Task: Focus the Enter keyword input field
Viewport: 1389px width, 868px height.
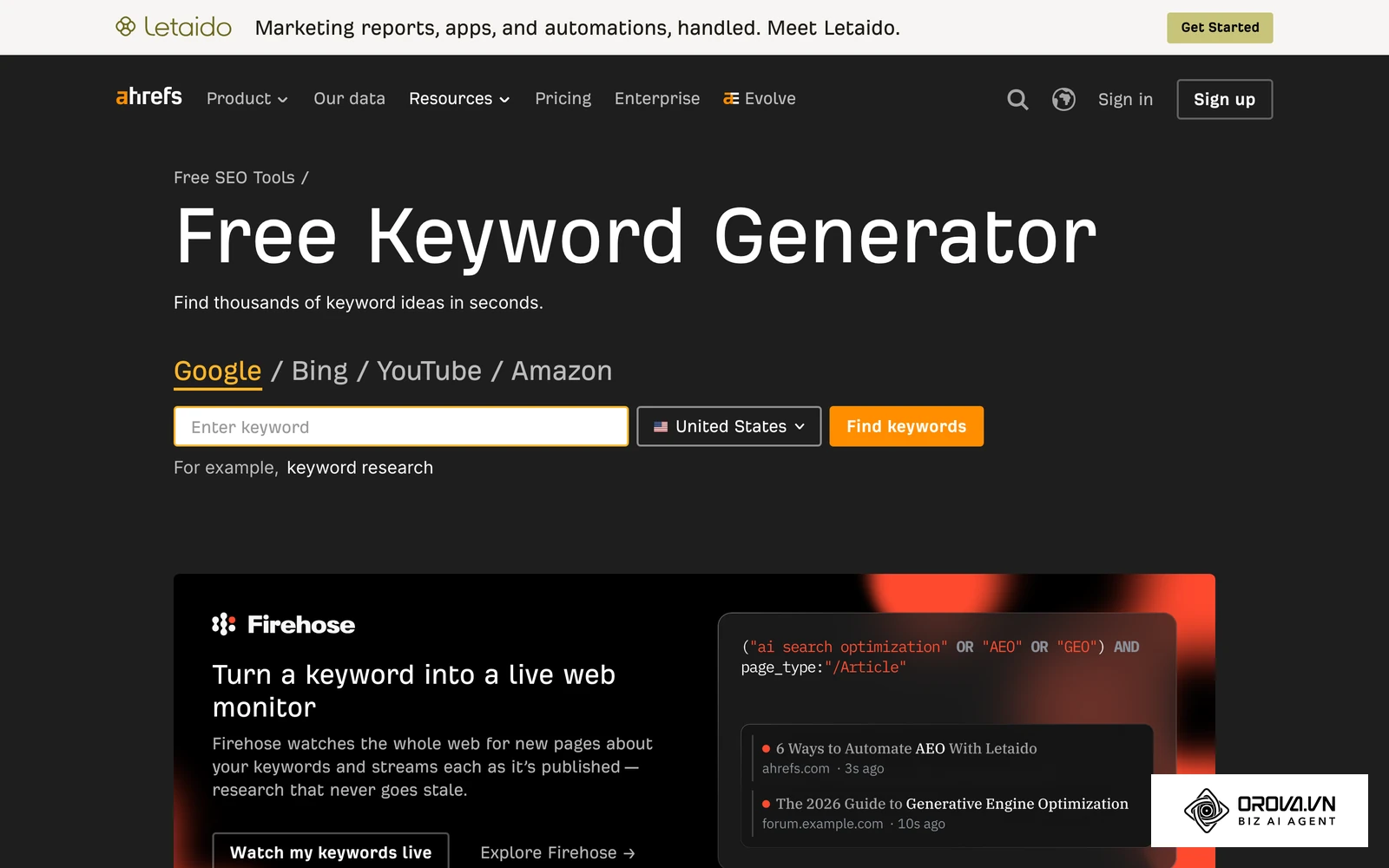Action: pyautogui.click(x=401, y=426)
